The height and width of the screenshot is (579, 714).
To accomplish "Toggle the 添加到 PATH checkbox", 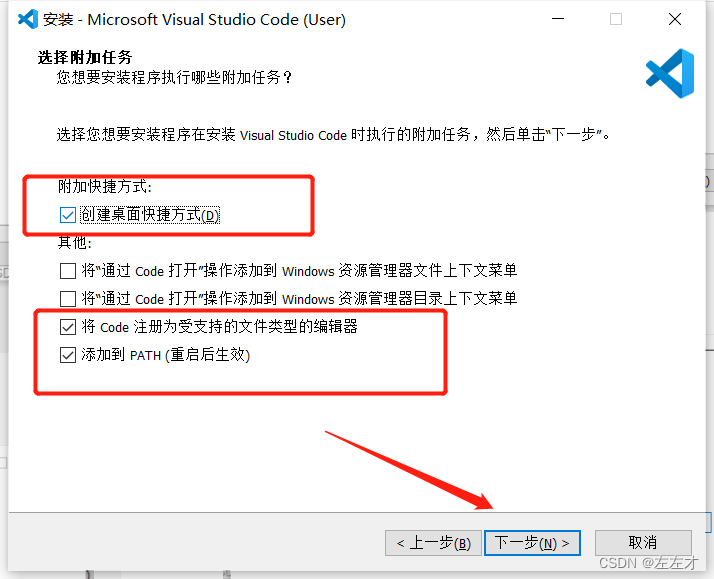I will (68, 355).
